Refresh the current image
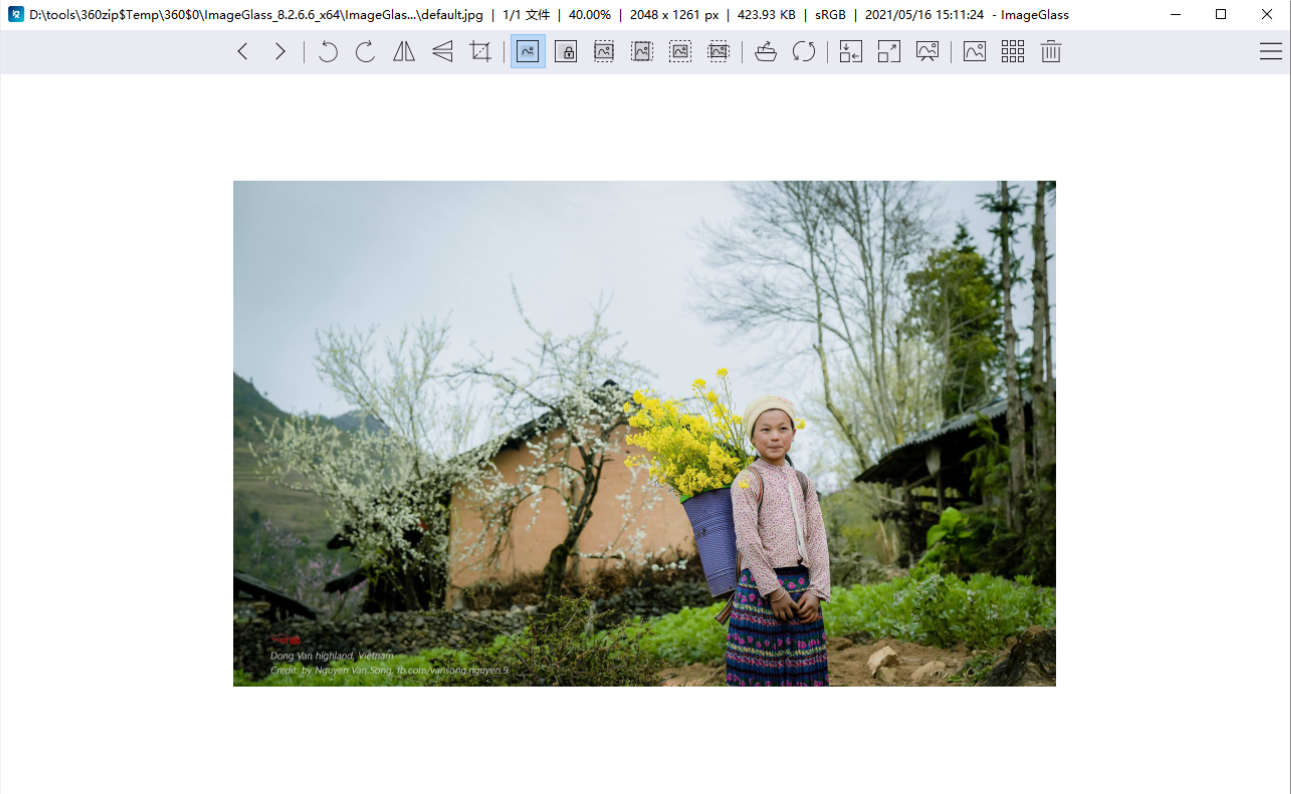Viewport: 1291px width, 794px height. click(804, 52)
